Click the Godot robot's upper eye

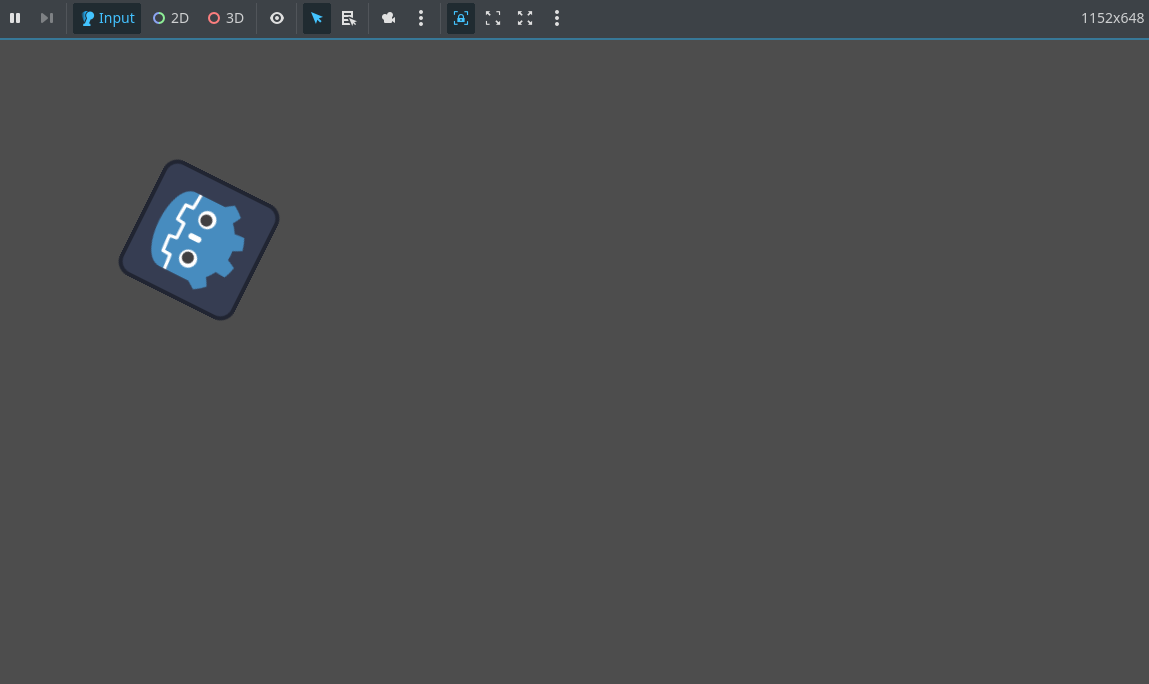[207, 220]
